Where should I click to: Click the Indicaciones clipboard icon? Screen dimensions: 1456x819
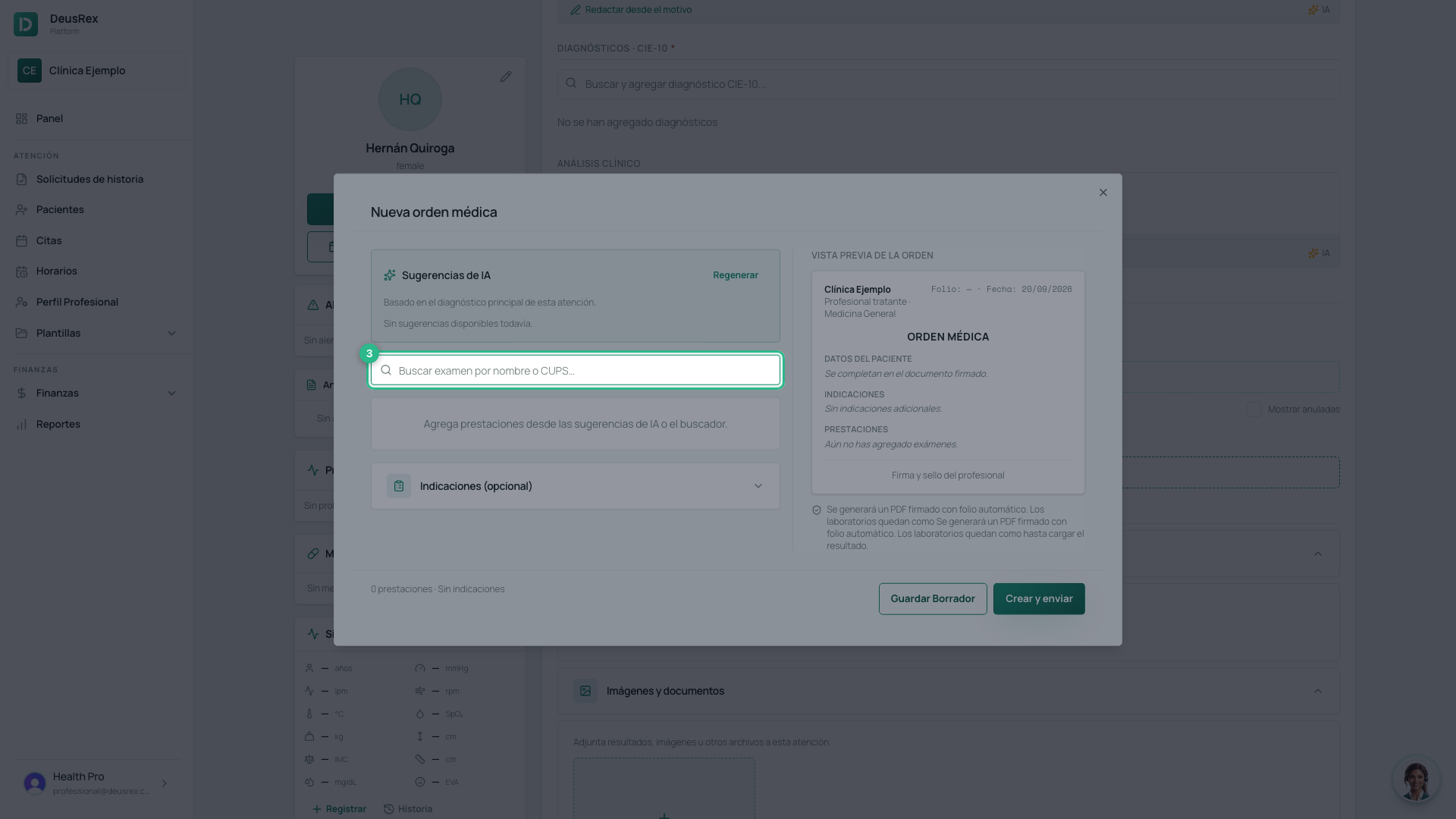[399, 486]
